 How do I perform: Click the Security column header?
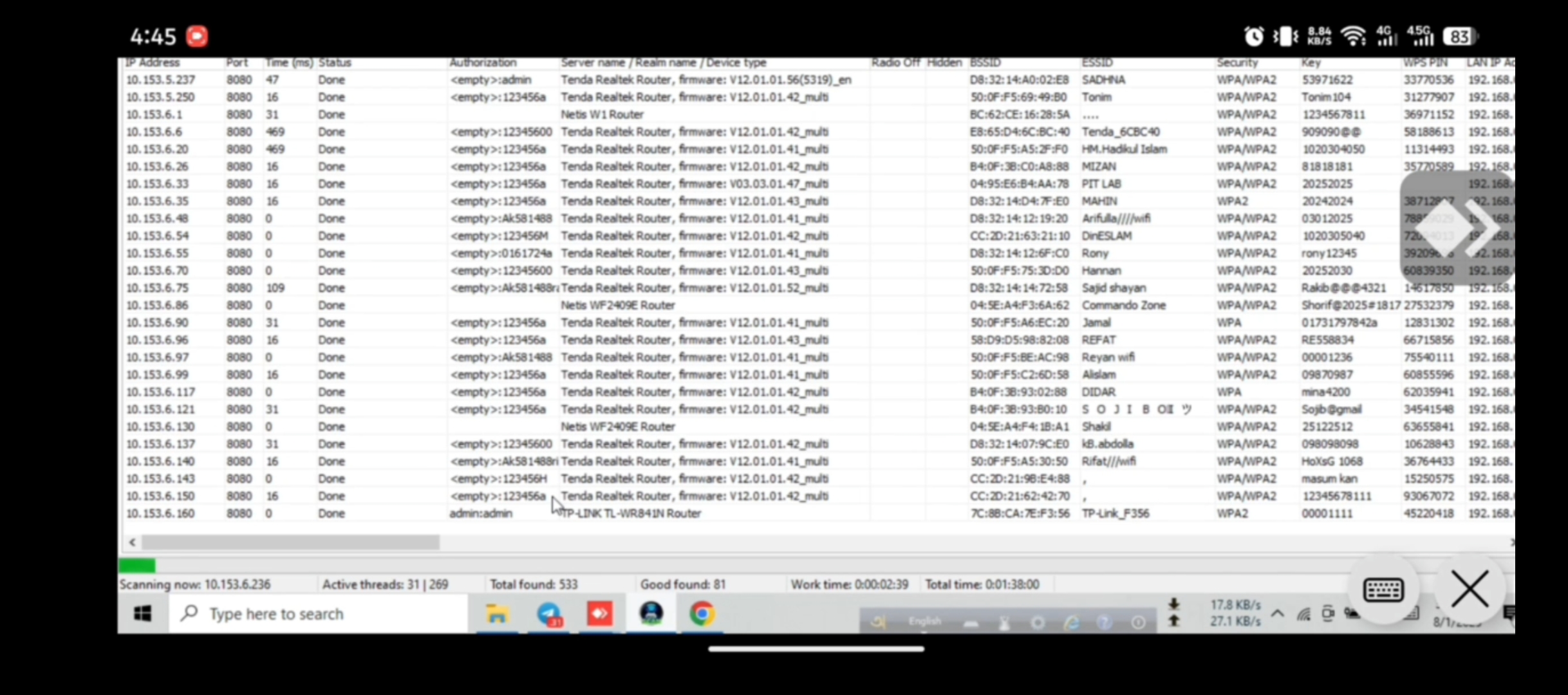click(x=1237, y=62)
